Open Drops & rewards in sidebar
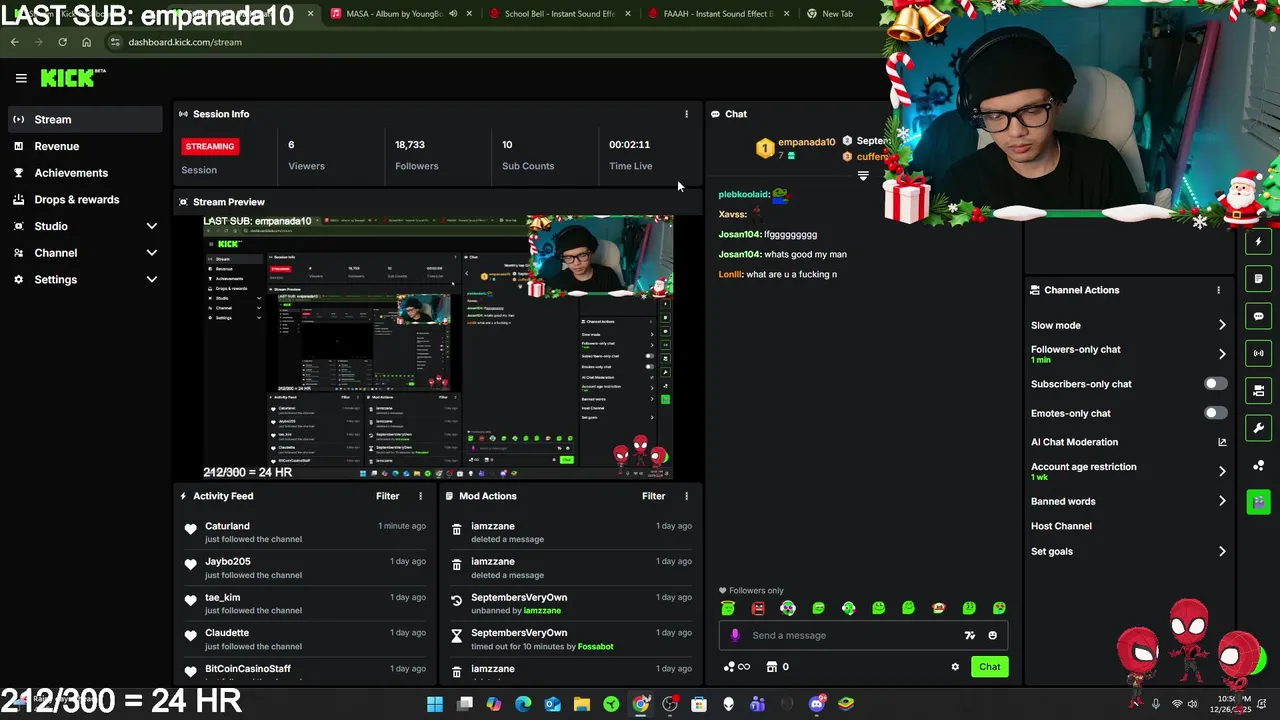The width and height of the screenshot is (1280, 720). pyautogui.click(x=84, y=200)
